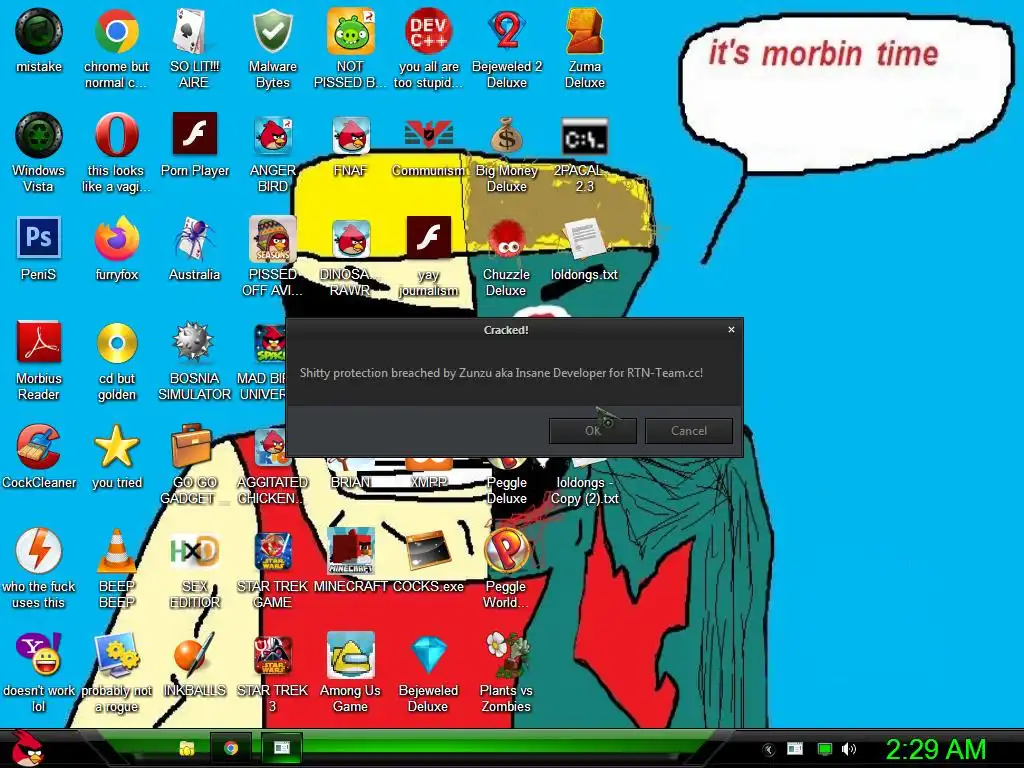Select the Photoshop 'PeniS' icon

[x=39, y=238]
